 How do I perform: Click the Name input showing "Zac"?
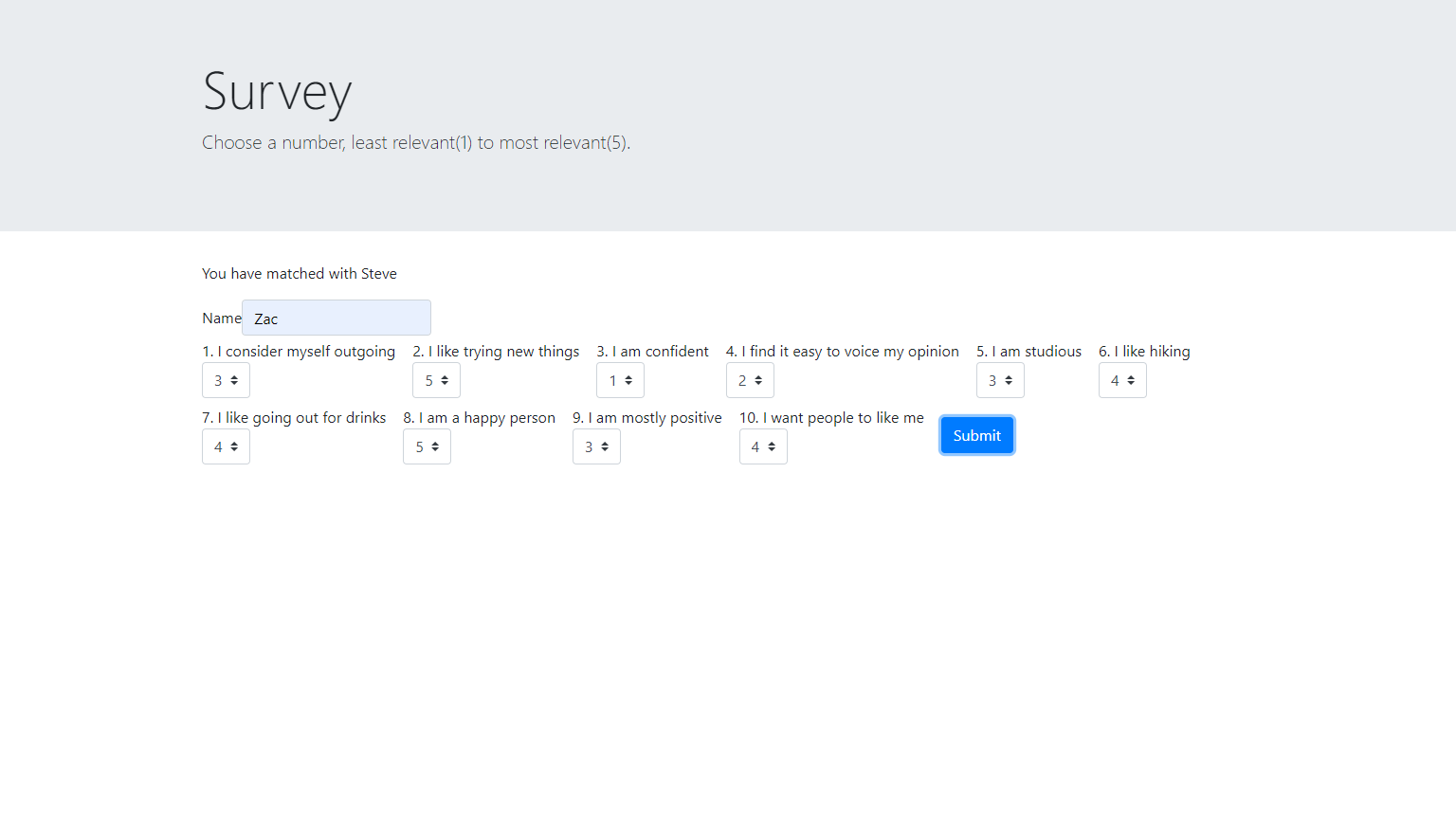point(336,318)
